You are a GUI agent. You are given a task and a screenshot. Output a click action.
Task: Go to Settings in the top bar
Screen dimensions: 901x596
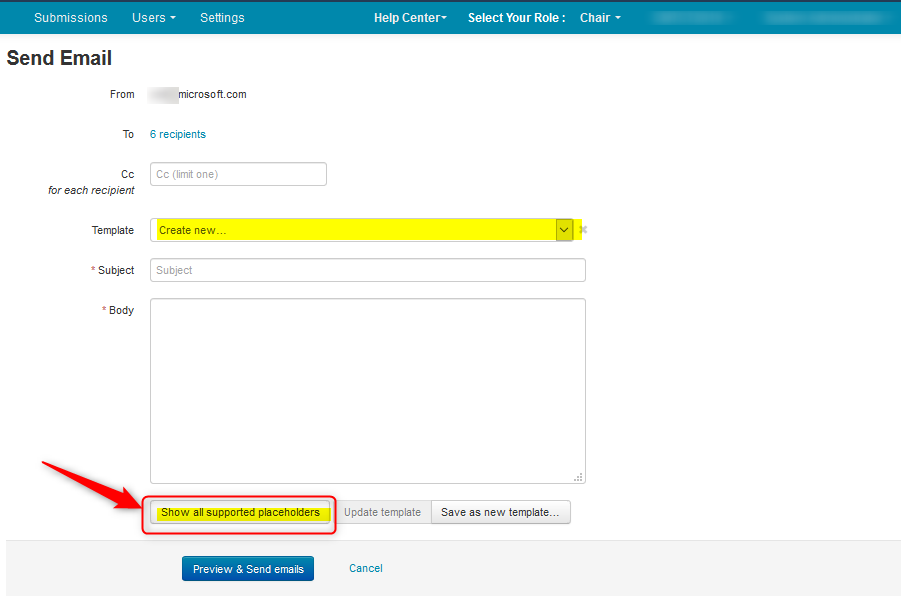tap(222, 18)
